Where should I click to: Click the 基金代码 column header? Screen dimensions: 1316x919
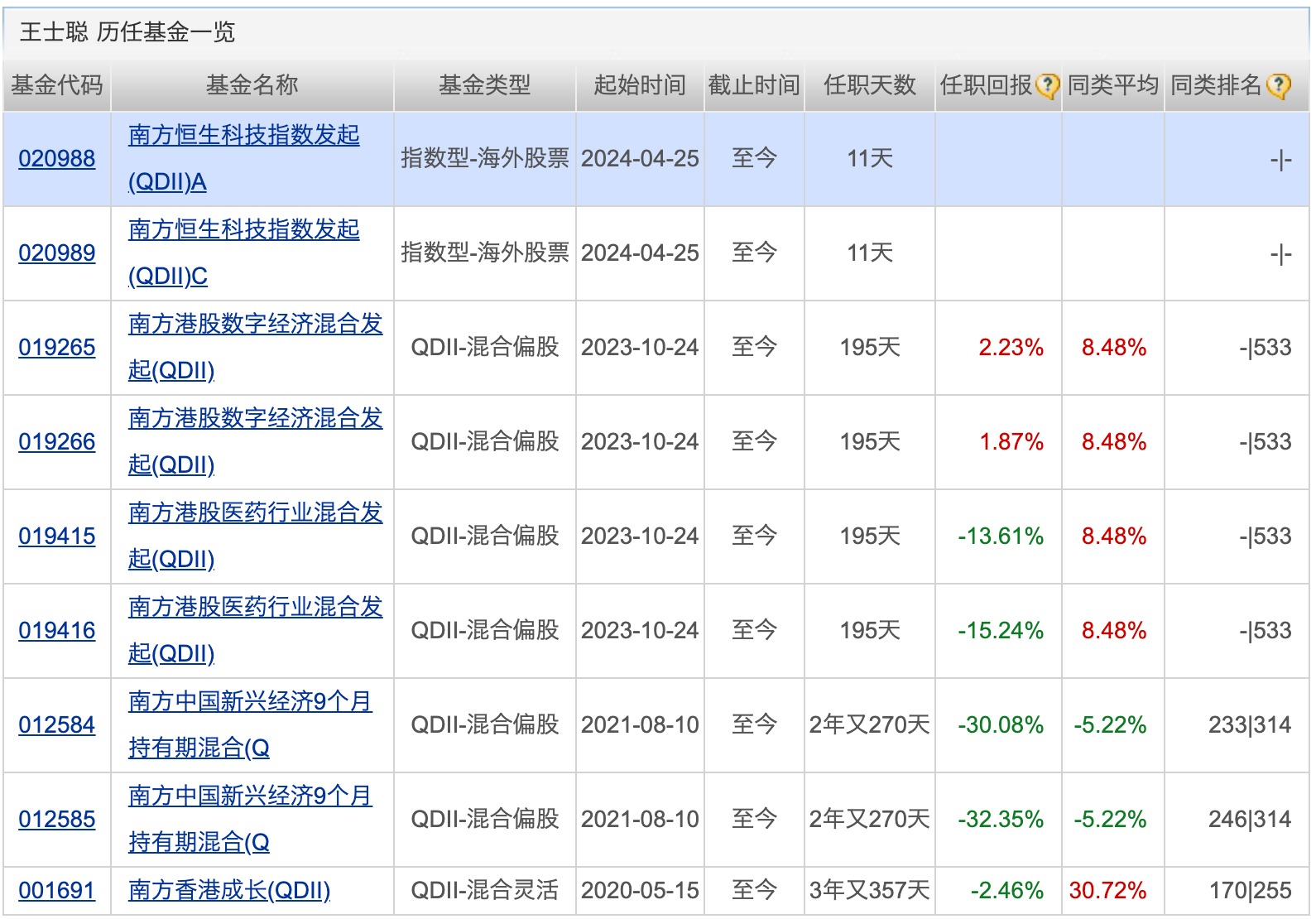[x=57, y=85]
